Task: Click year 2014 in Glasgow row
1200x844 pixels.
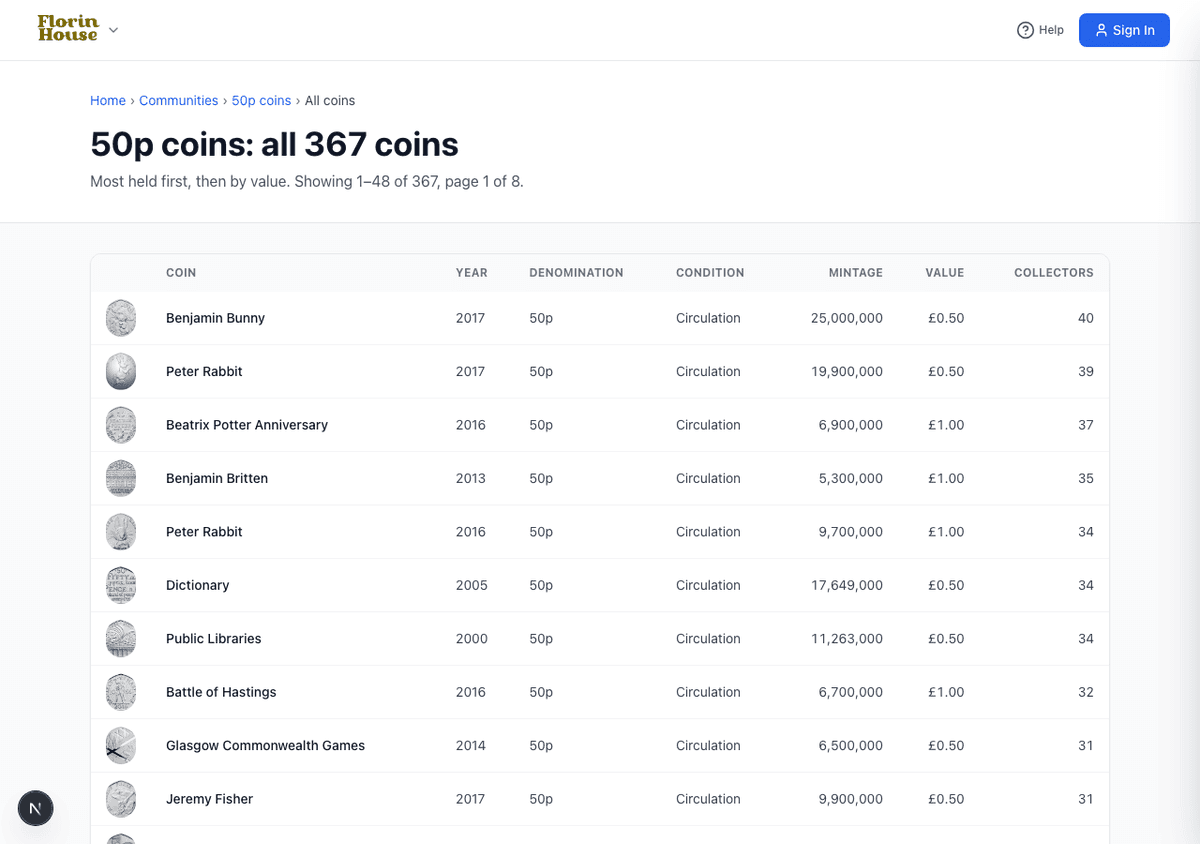Action: [x=471, y=746]
